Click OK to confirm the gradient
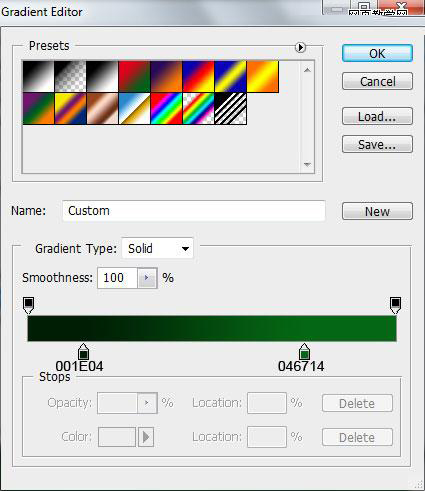Image resolution: width=425 pixels, height=491 pixels. 377,53
